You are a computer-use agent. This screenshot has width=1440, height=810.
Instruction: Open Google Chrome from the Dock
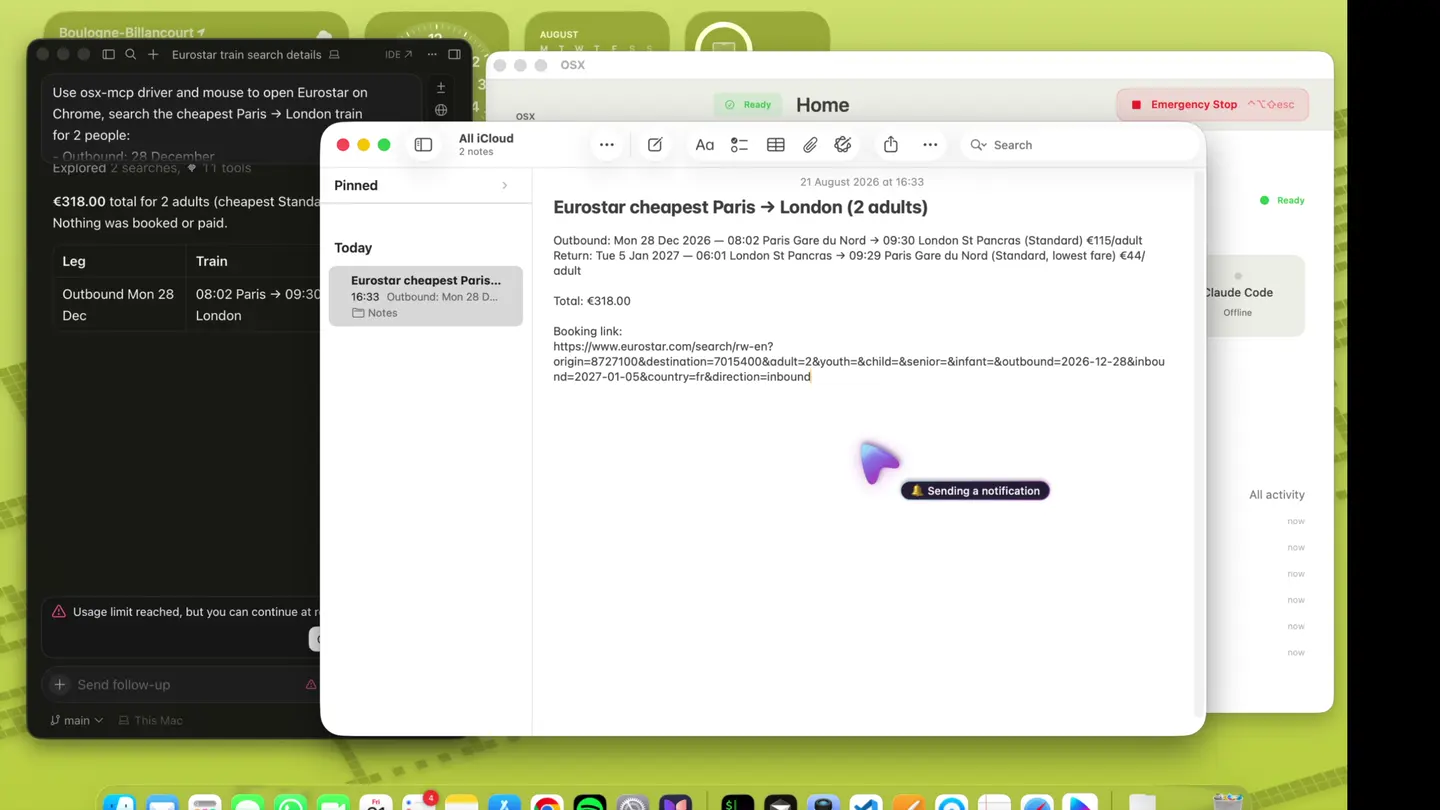(547, 803)
